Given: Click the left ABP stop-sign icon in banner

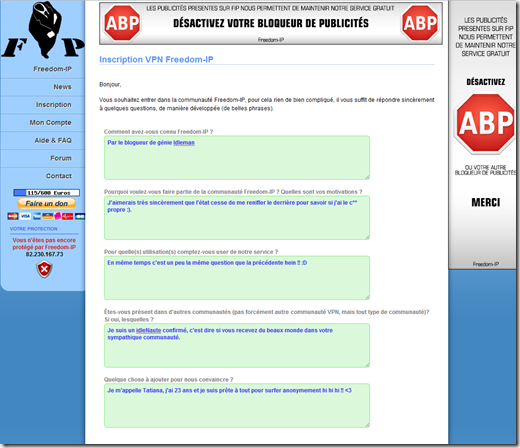Looking at the screenshot, I should click(x=122, y=23).
